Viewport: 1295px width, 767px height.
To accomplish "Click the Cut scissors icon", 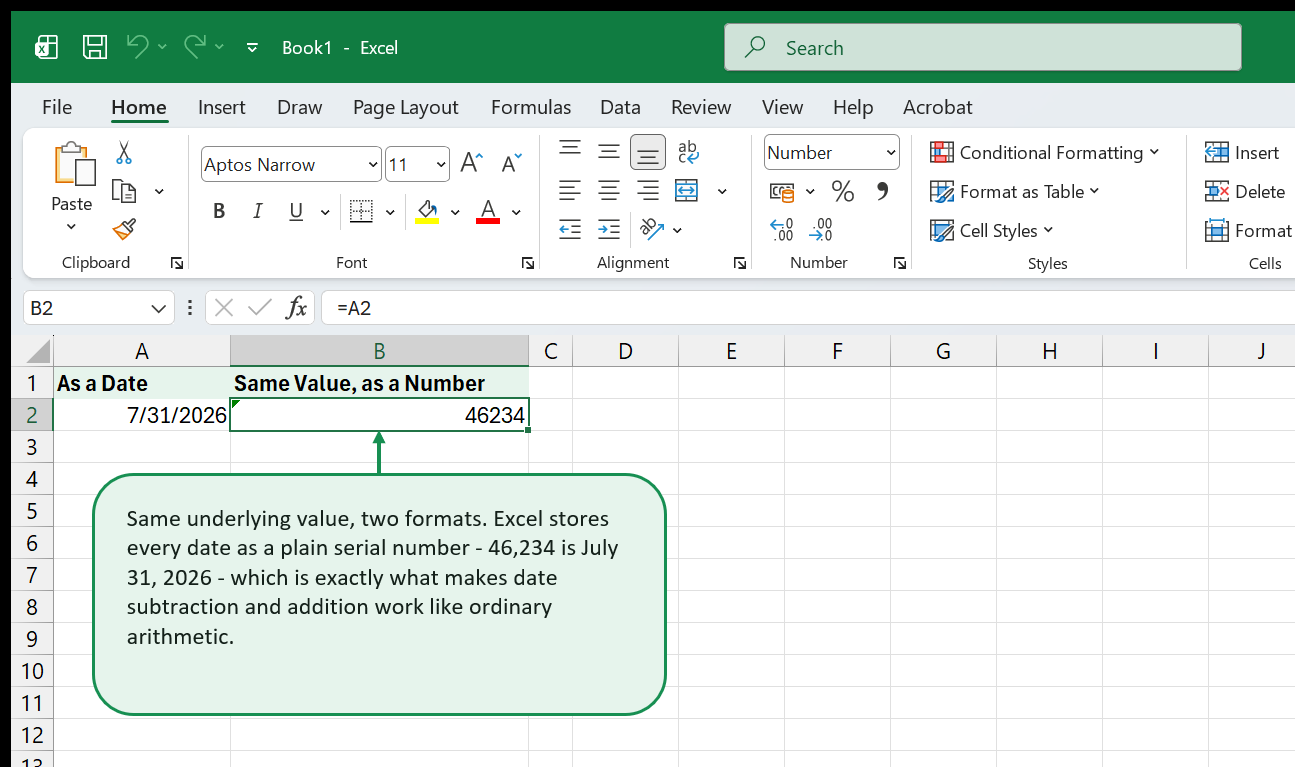I will click(124, 153).
